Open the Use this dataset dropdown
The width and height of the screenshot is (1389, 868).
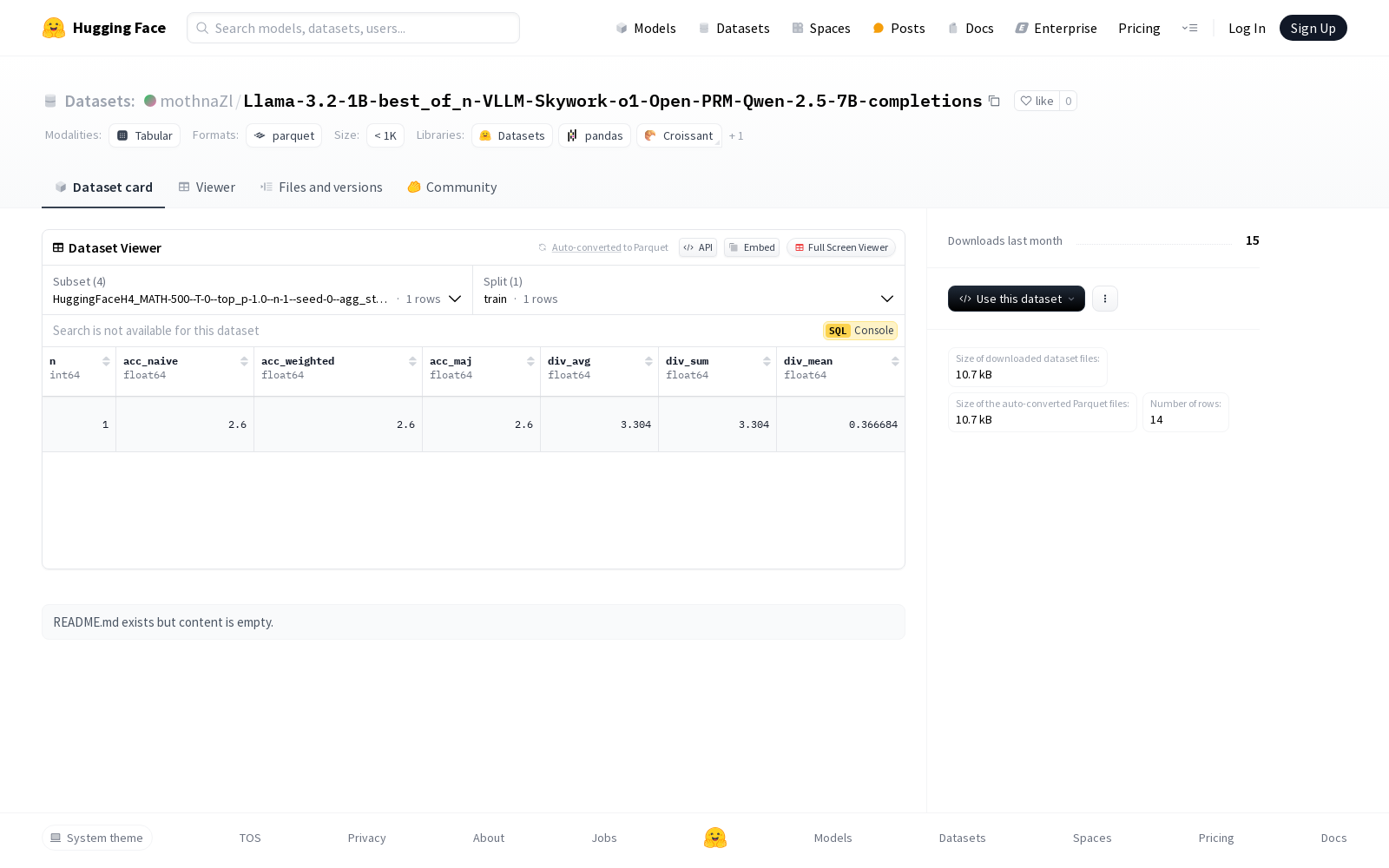(x=1017, y=299)
